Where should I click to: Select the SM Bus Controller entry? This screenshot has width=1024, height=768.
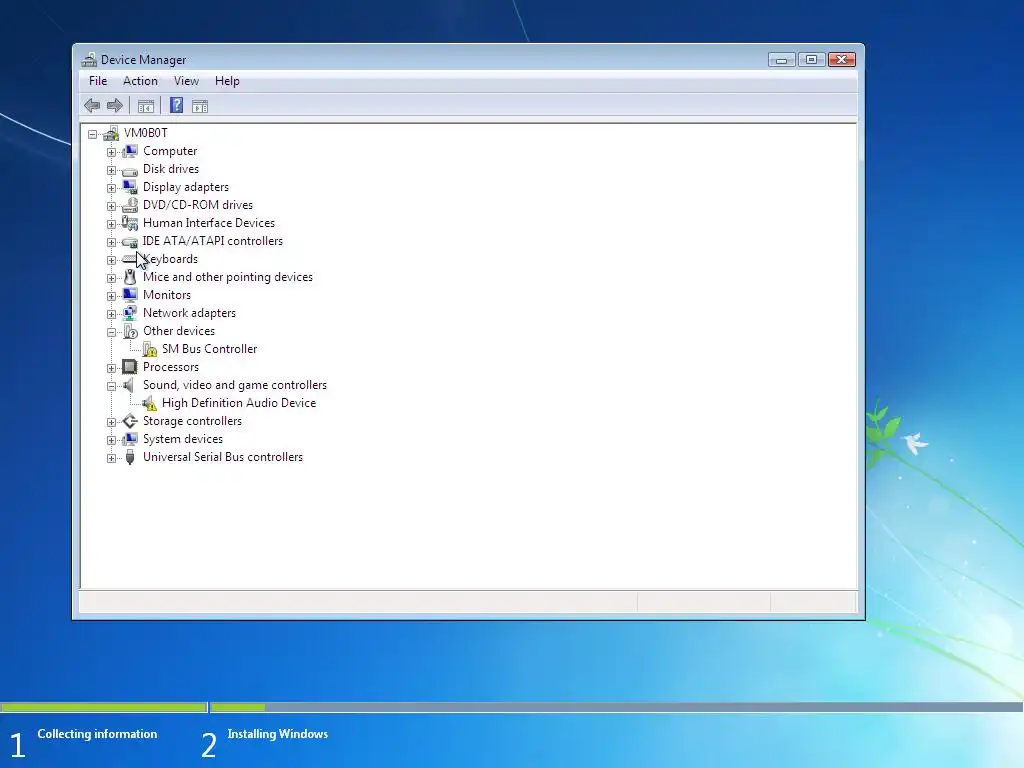point(210,349)
